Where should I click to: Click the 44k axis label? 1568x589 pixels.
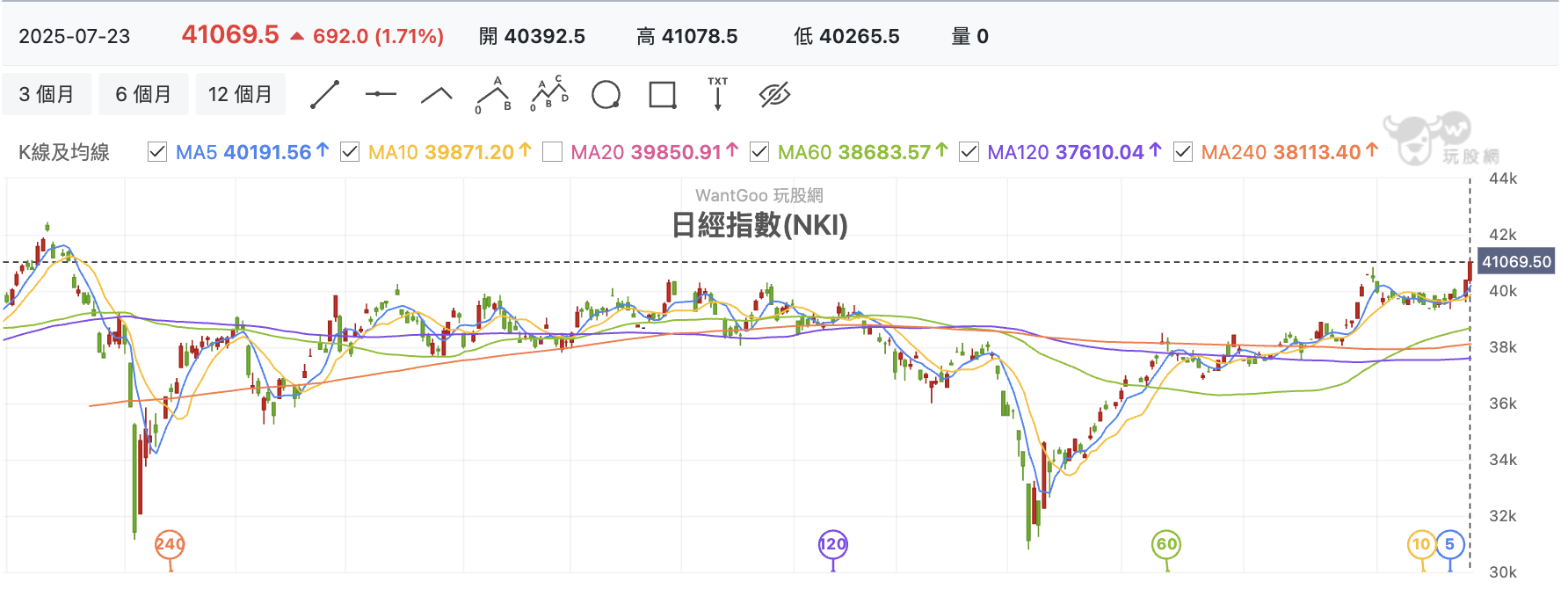(x=1503, y=178)
